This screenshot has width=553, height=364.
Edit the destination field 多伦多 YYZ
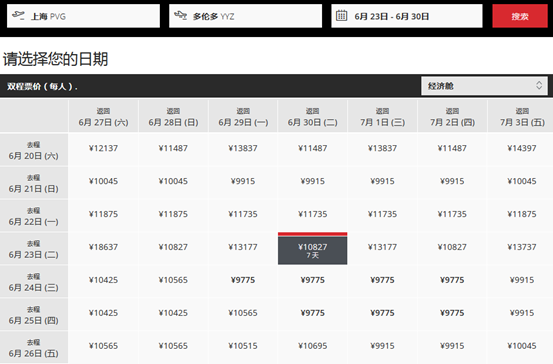(x=245, y=16)
